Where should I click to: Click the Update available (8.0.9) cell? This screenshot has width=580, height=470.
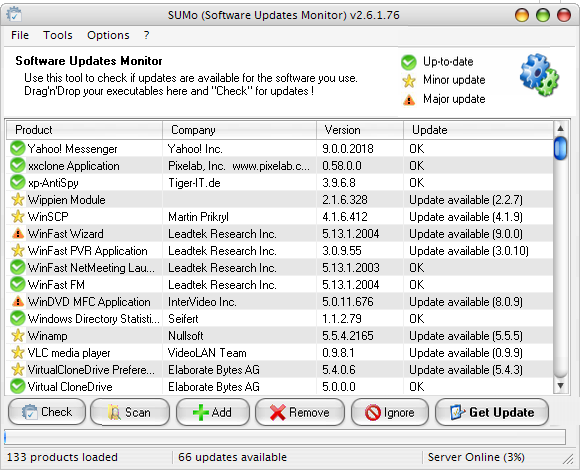[466, 302]
